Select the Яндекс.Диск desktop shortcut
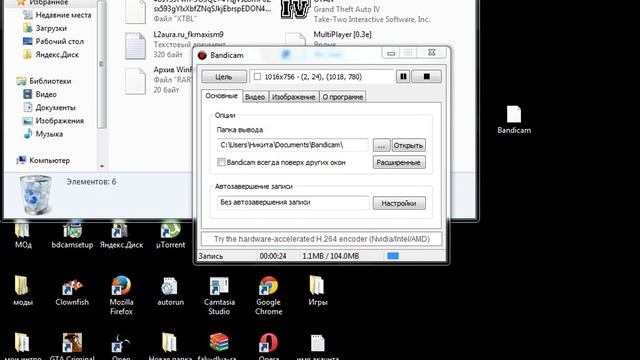This screenshot has height=360, width=640. [x=121, y=236]
